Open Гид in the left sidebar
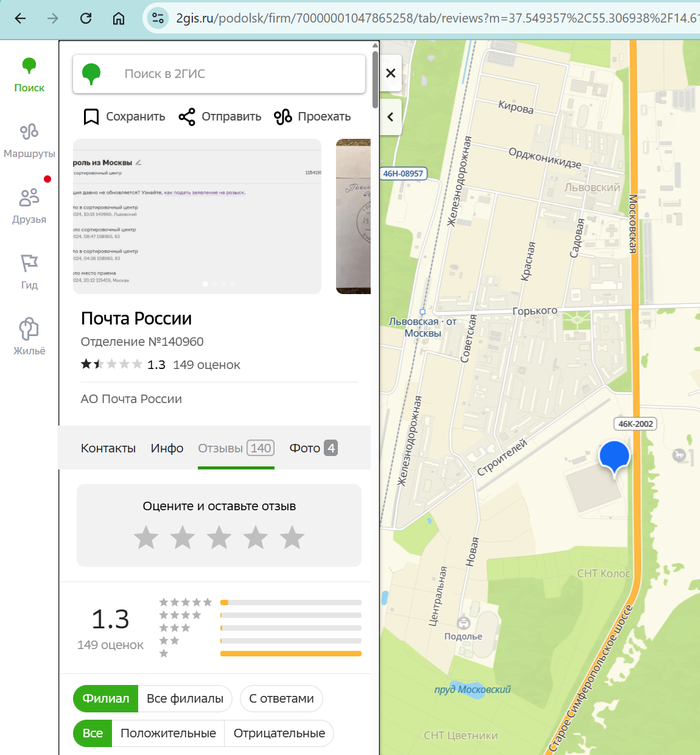 [29, 272]
